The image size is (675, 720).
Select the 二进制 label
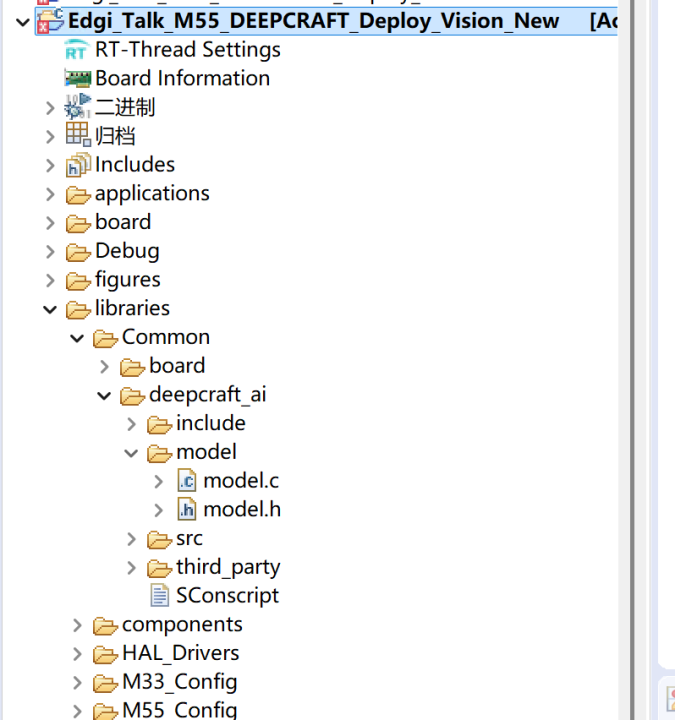pyautogui.click(x=125, y=107)
